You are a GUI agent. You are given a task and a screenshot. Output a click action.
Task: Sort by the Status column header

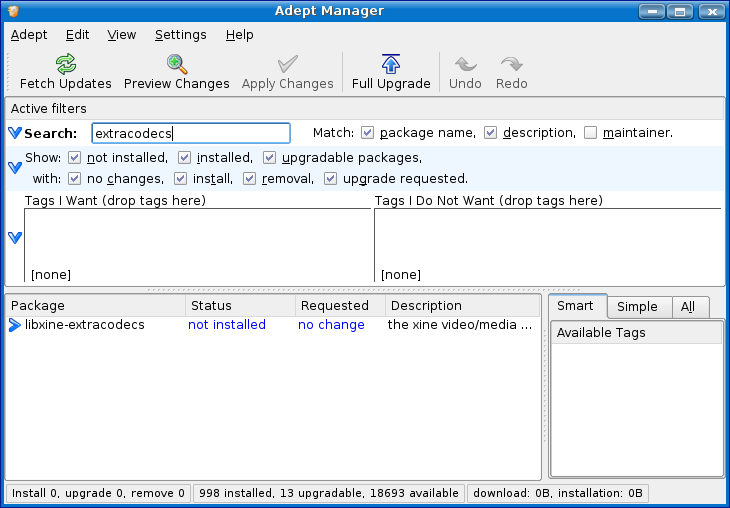[x=240, y=306]
